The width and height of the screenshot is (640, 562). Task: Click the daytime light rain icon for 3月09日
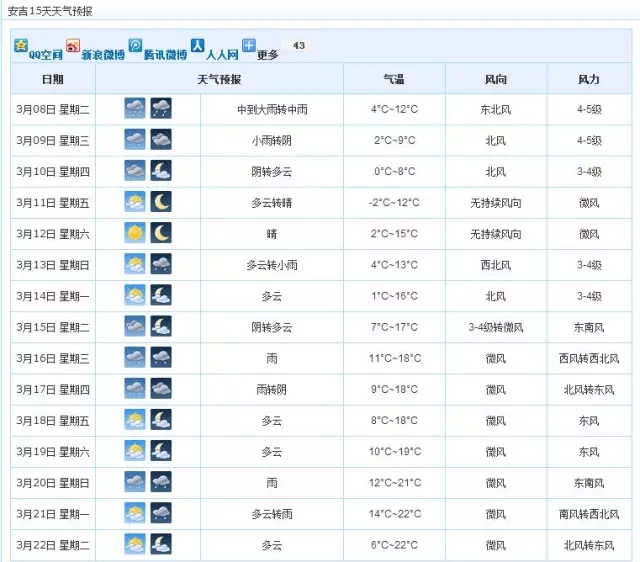tap(135, 139)
